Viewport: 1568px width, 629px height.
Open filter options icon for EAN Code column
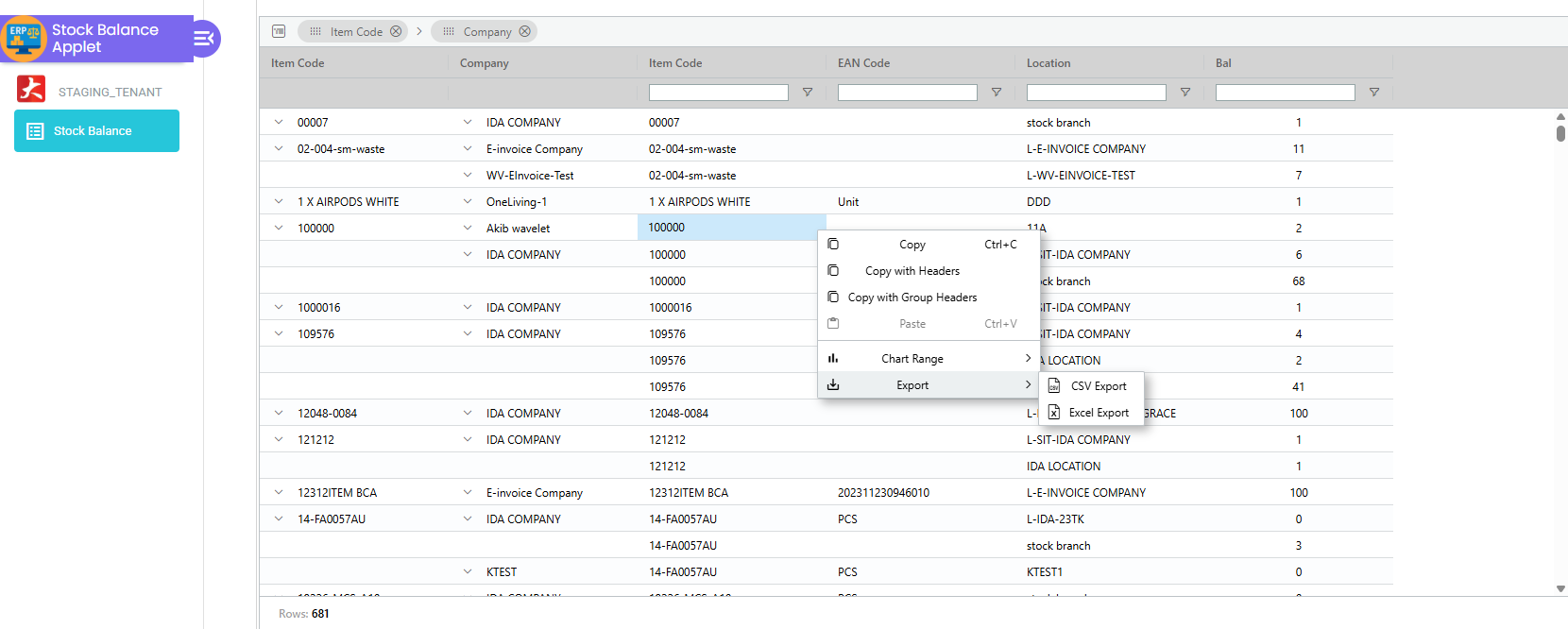click(996, 93)
